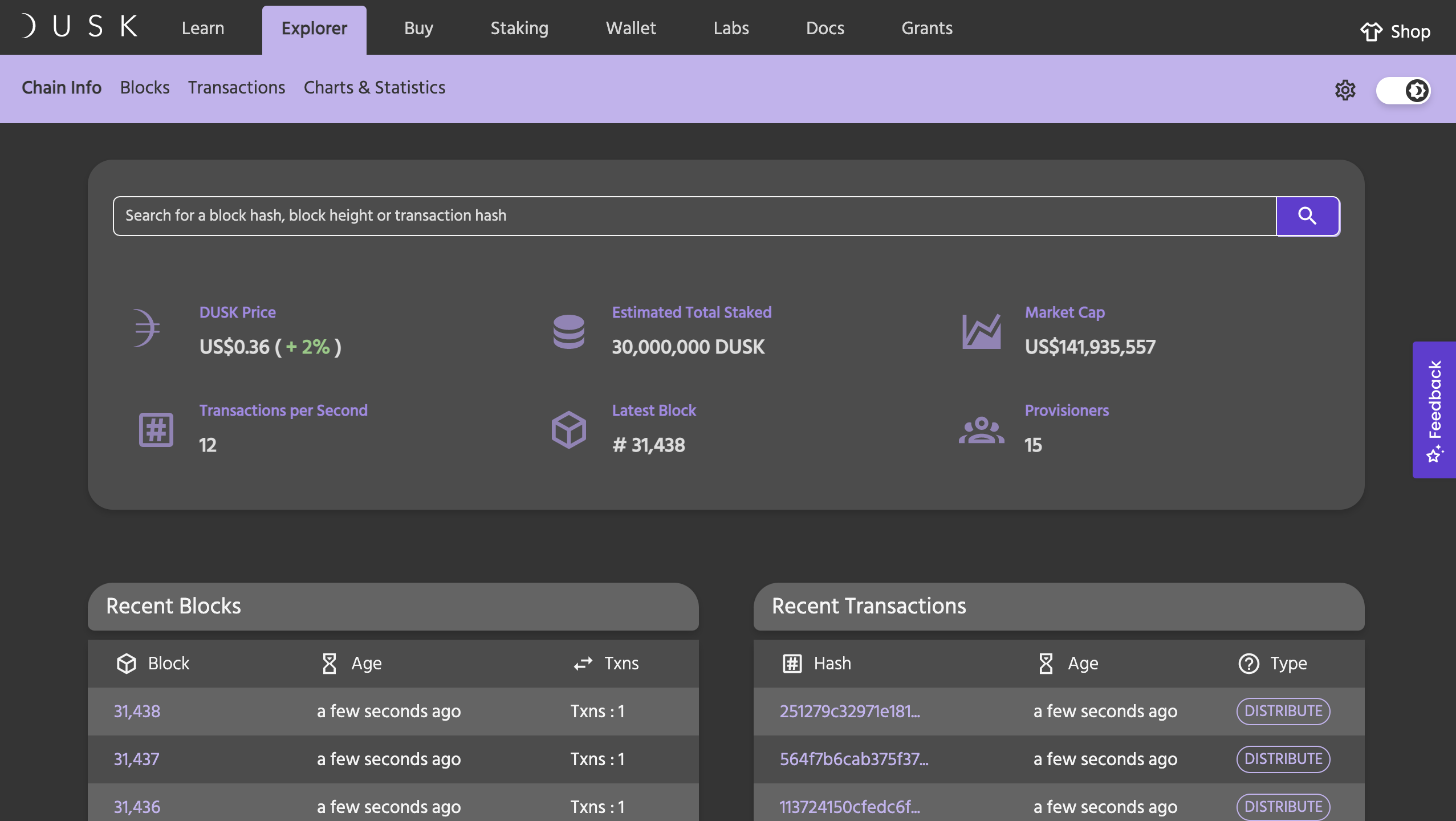Click the DUSK logo
This screenshot has width=1456, height=821.
click(x=80, y=26)
